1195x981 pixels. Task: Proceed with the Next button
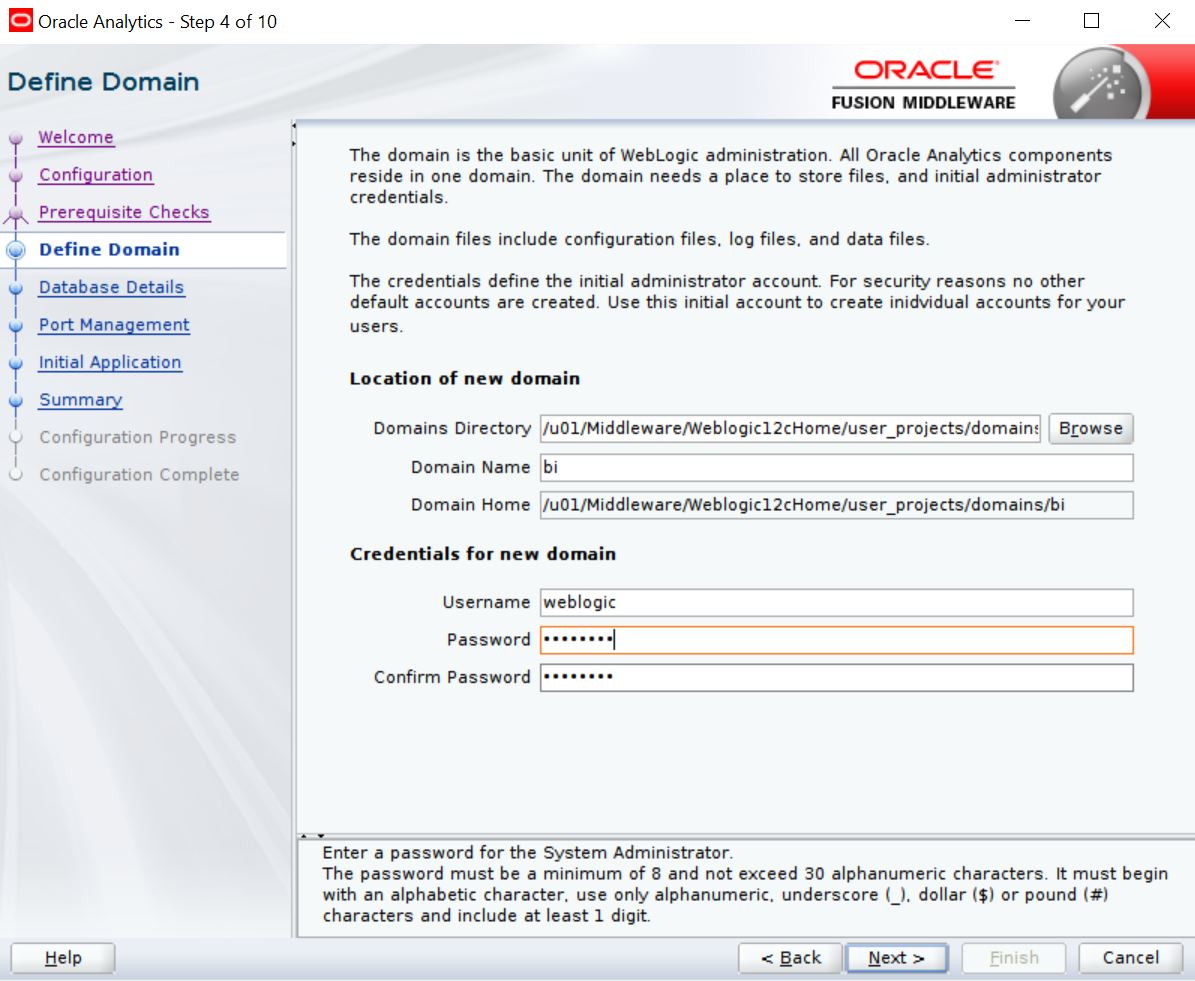pos(896,958)
